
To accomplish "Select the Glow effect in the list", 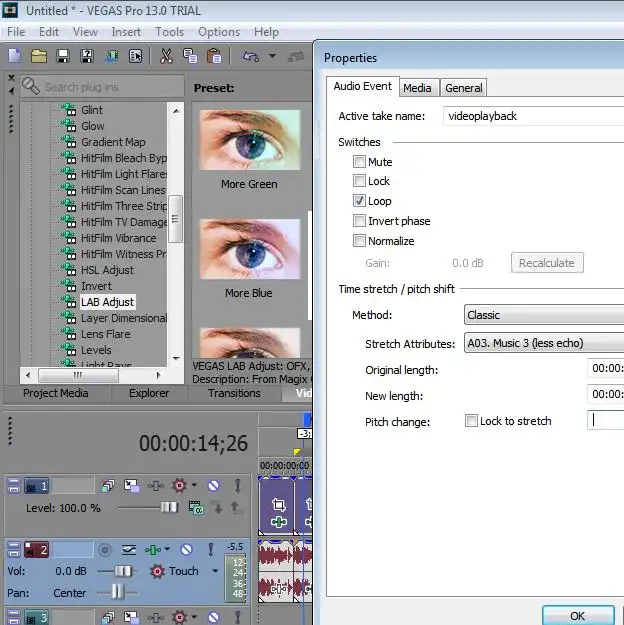I will click(93, 126).
